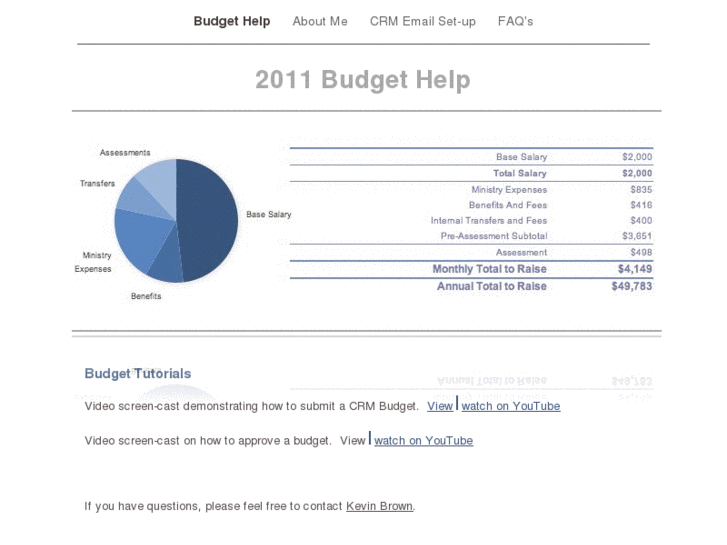Viewport: 727px width, 545px height.
Task: Click the View link for submitting a CRM Budget
Action: click(440, 406)
